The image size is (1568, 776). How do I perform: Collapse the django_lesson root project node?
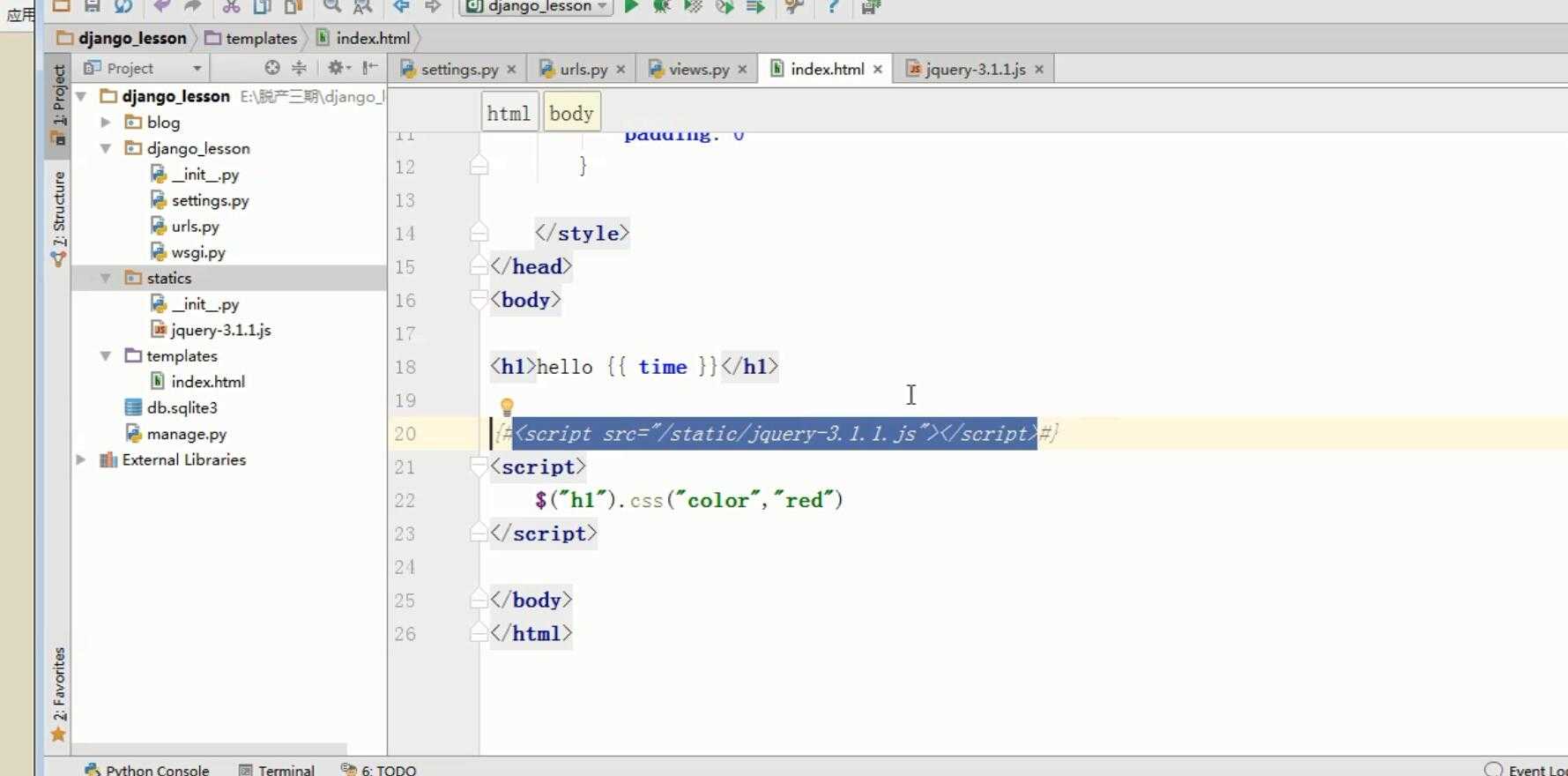pos(82,96)
